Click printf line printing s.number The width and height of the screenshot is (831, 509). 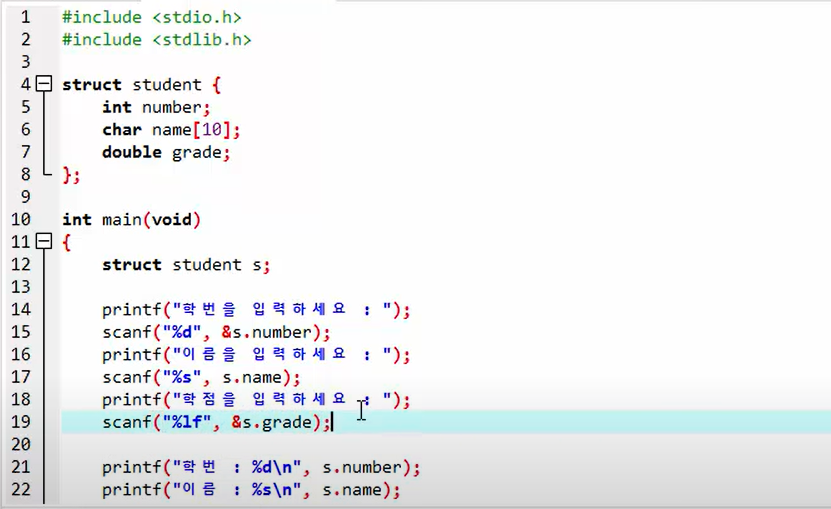click(x=261, y=468)
